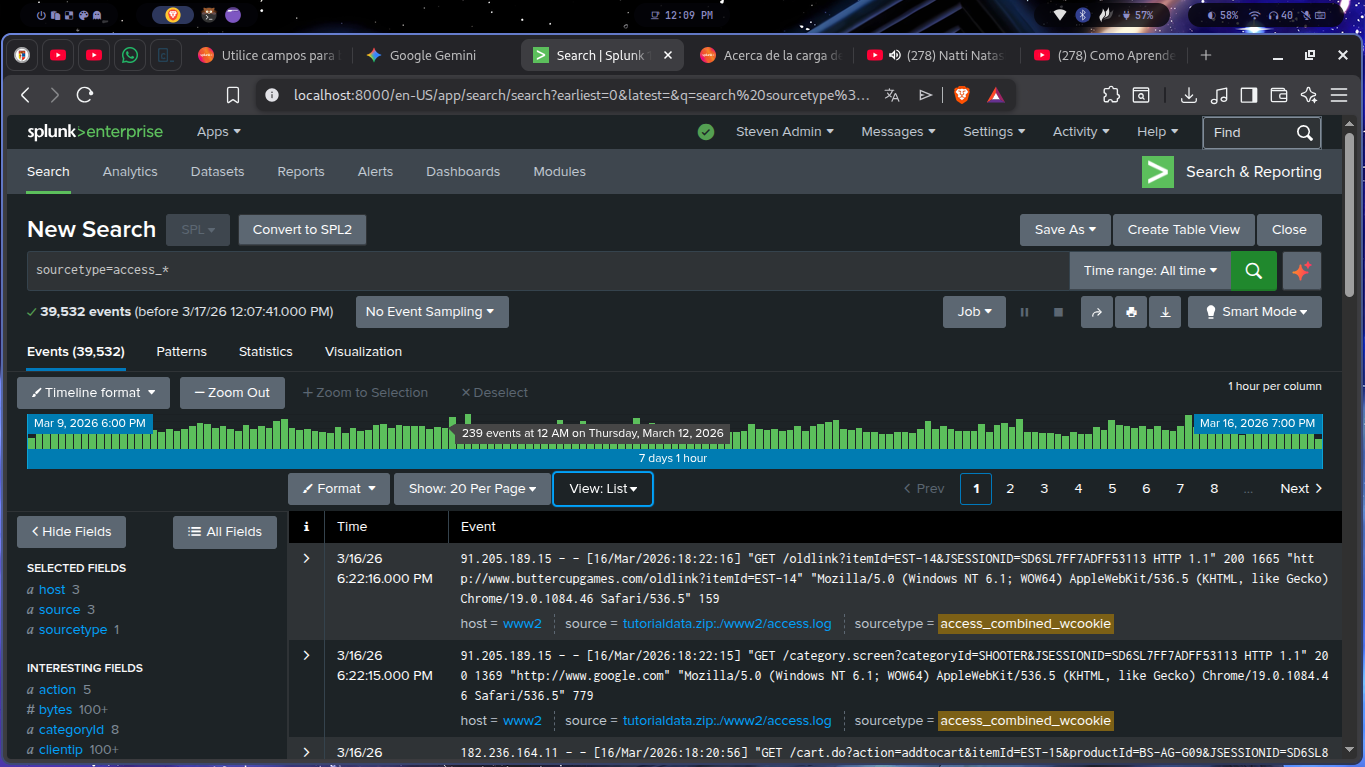This screenshot has height=767, width=1365.
Task: Open the Time range: All time dropdown
Action: (x=1150, y=271)
